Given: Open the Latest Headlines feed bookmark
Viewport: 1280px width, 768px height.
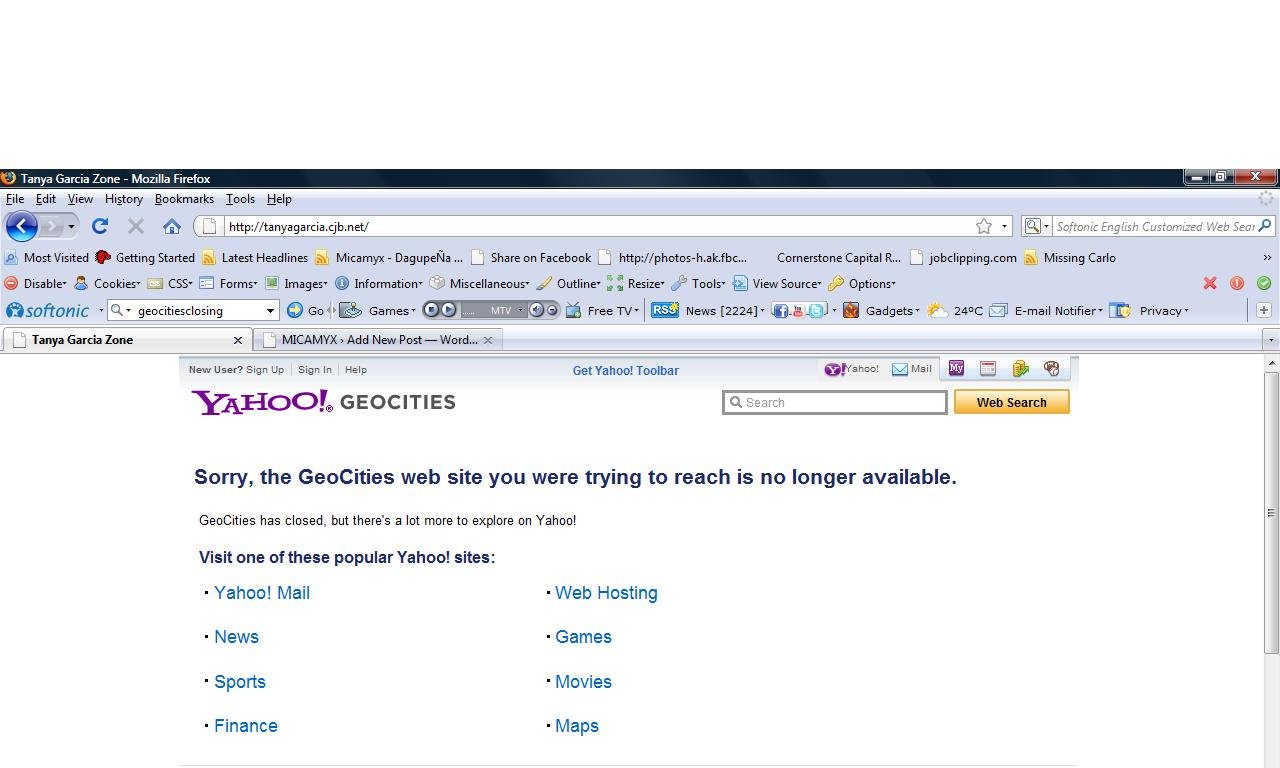Looking at the screenshot, I should pyautogui.click(x=255, y=257).
